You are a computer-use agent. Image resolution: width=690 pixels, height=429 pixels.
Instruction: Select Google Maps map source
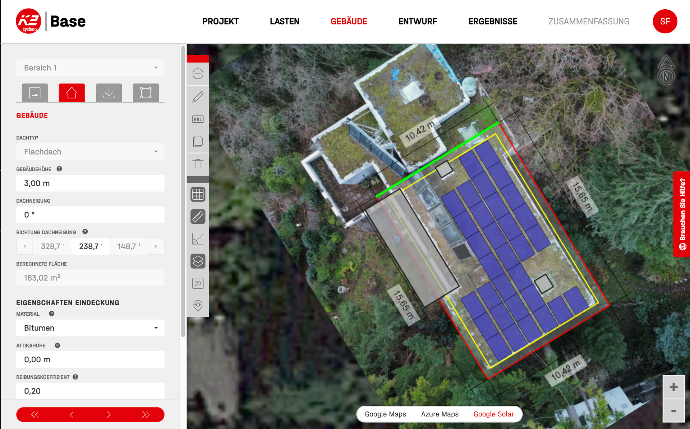(385, 414)
